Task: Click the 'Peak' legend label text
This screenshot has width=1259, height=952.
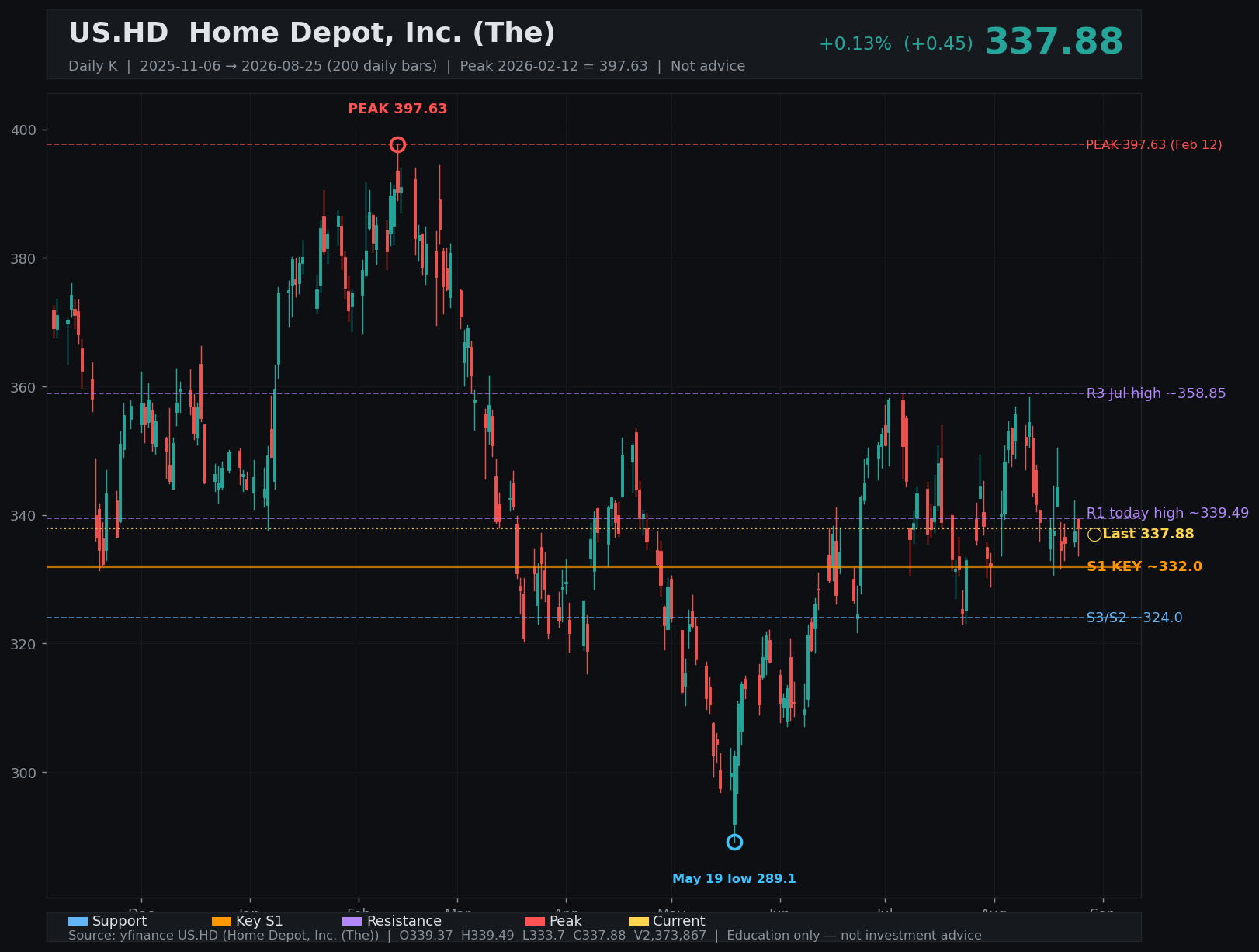Action: [x=565, y=921]
